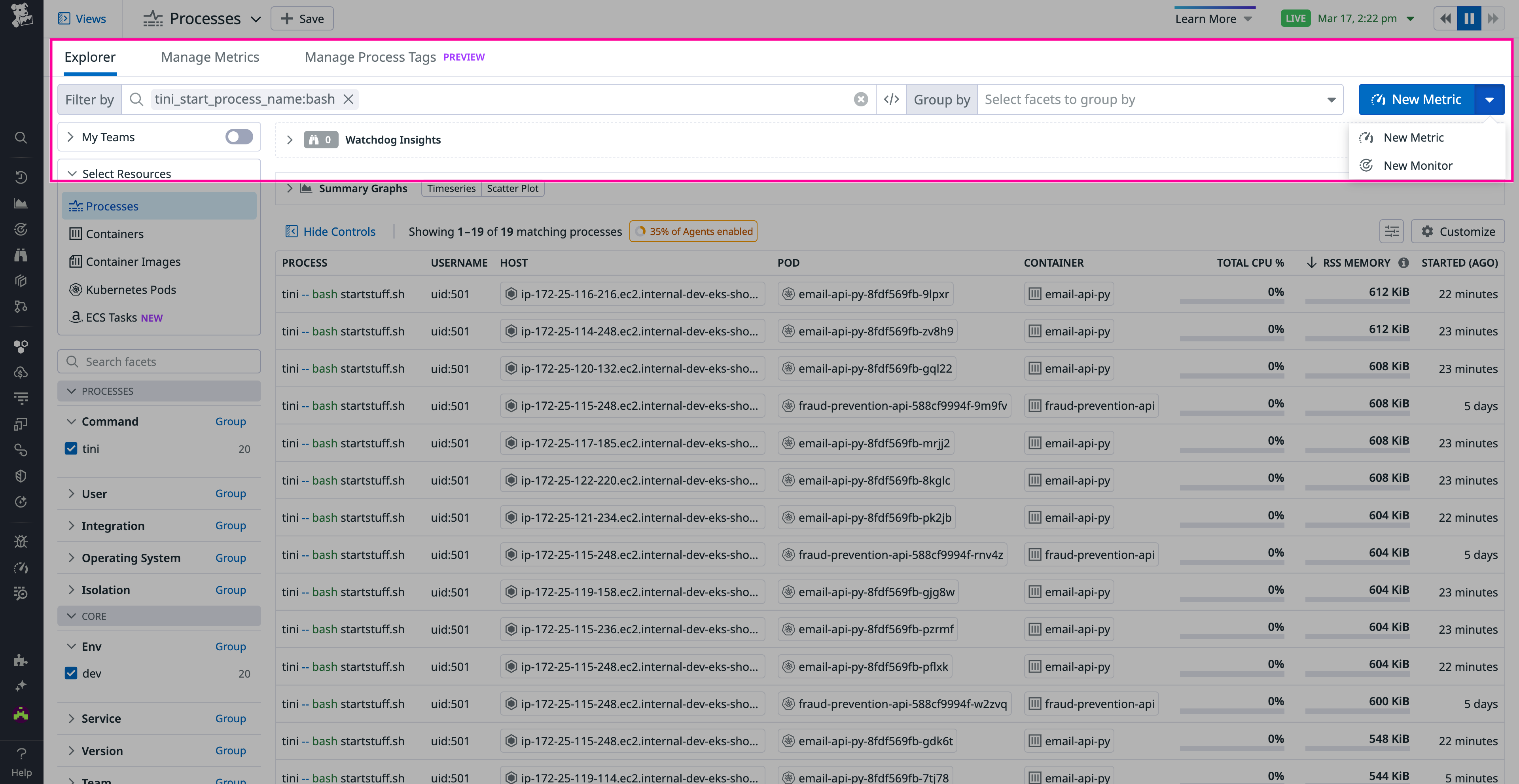
Task: Expand the Watchdog Insights section
Action: (x=290, y=140)
